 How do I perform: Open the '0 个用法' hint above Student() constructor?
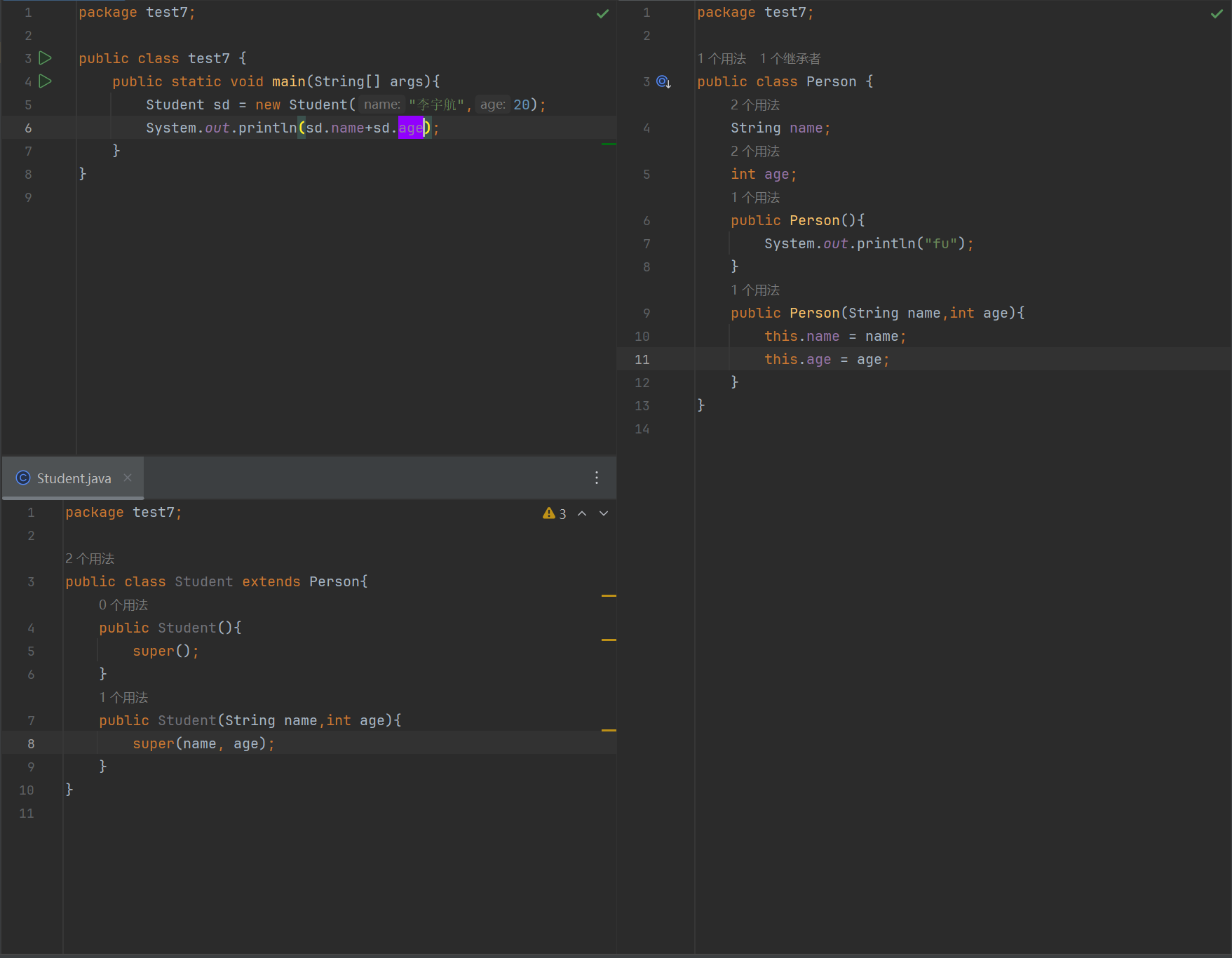[123, 605]
